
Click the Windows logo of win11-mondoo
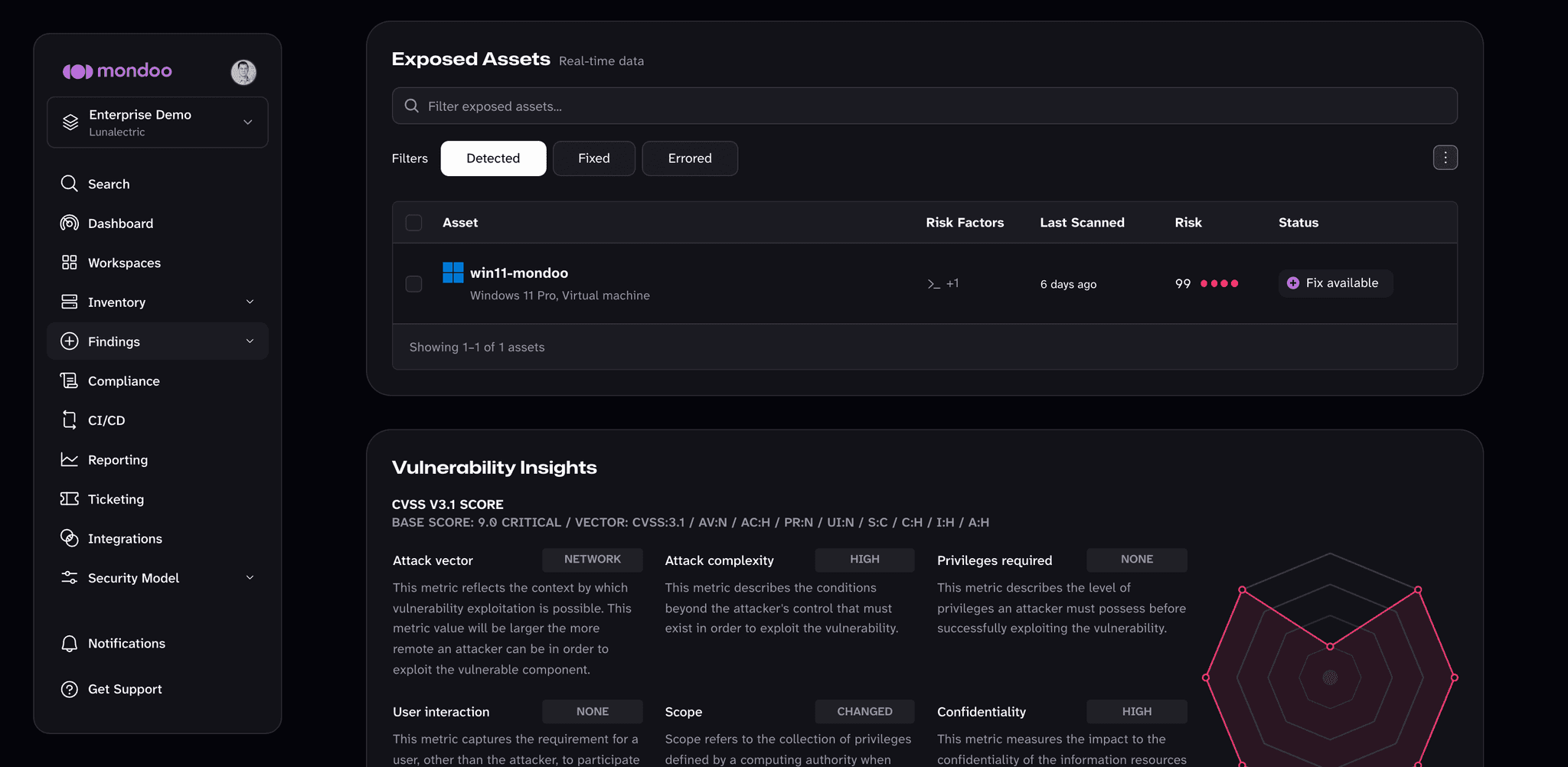point(453,273)
